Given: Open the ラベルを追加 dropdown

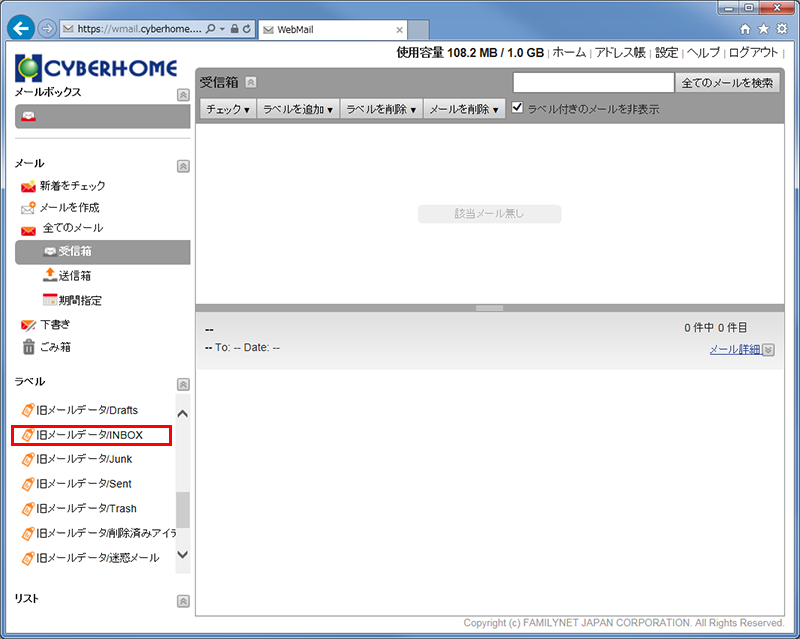Looking at the screenshot, I should coord(297,109).
